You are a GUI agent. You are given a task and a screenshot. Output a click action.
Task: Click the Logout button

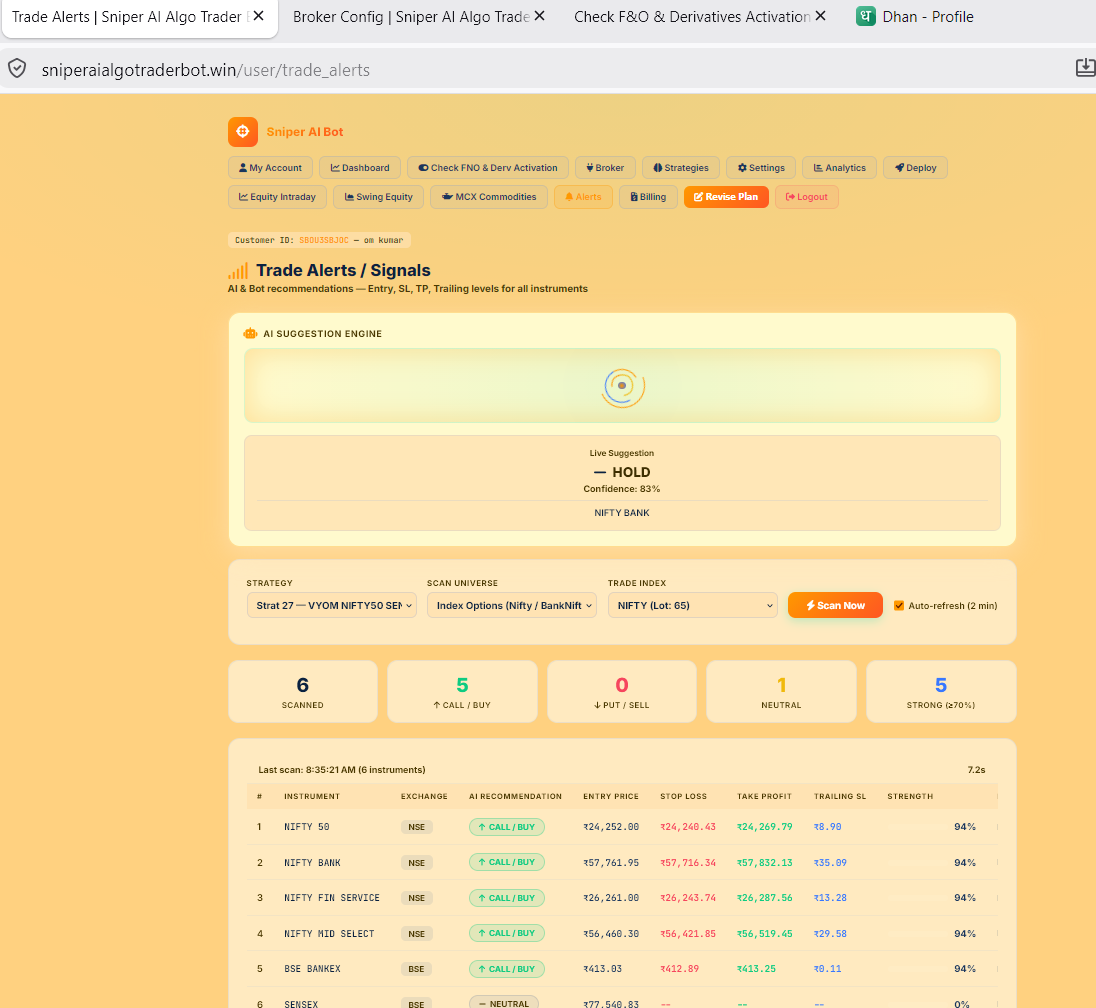(x=806, y=197)
